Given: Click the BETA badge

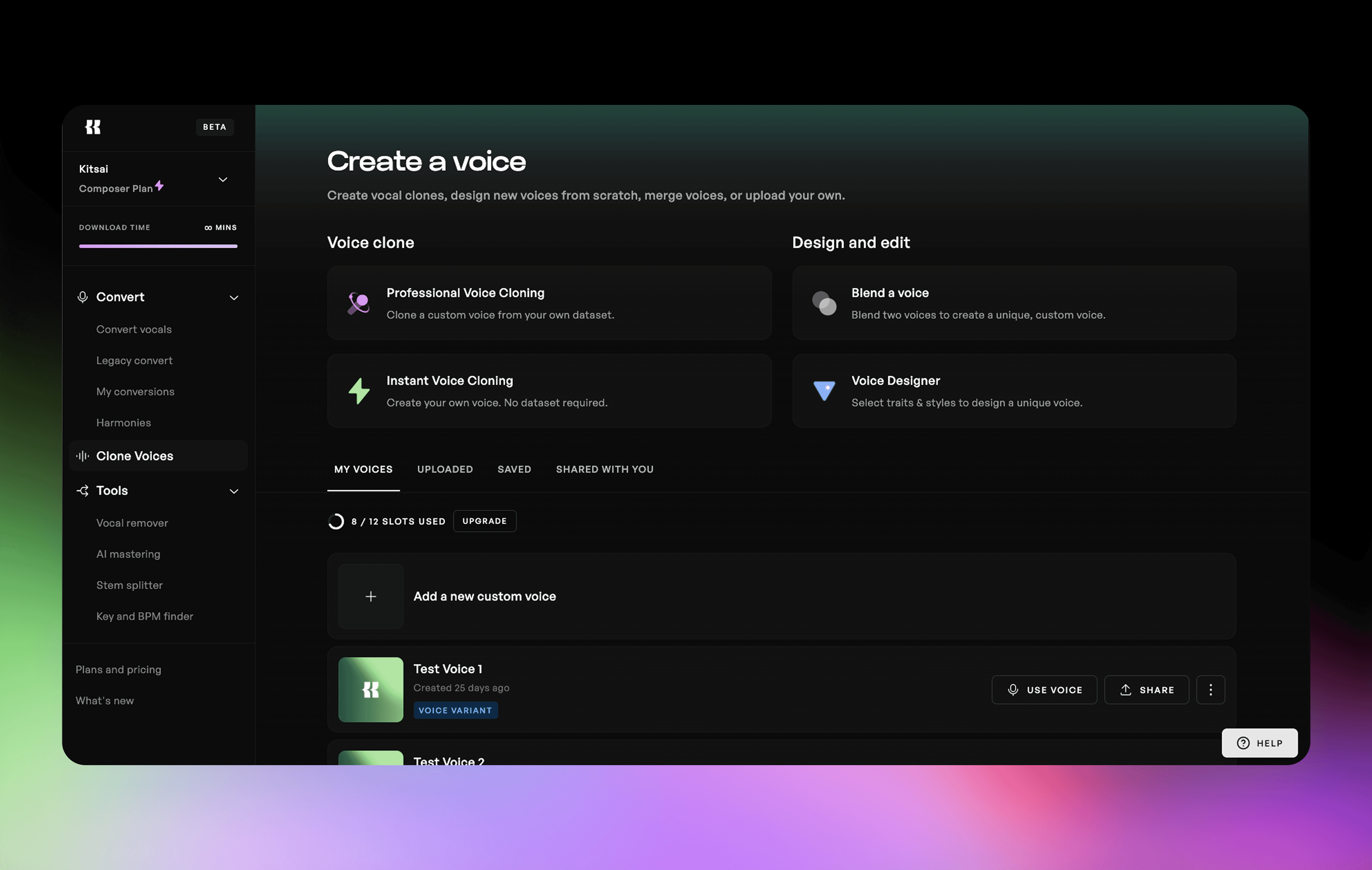Looking at the screenshot, I should click(215, 127).
